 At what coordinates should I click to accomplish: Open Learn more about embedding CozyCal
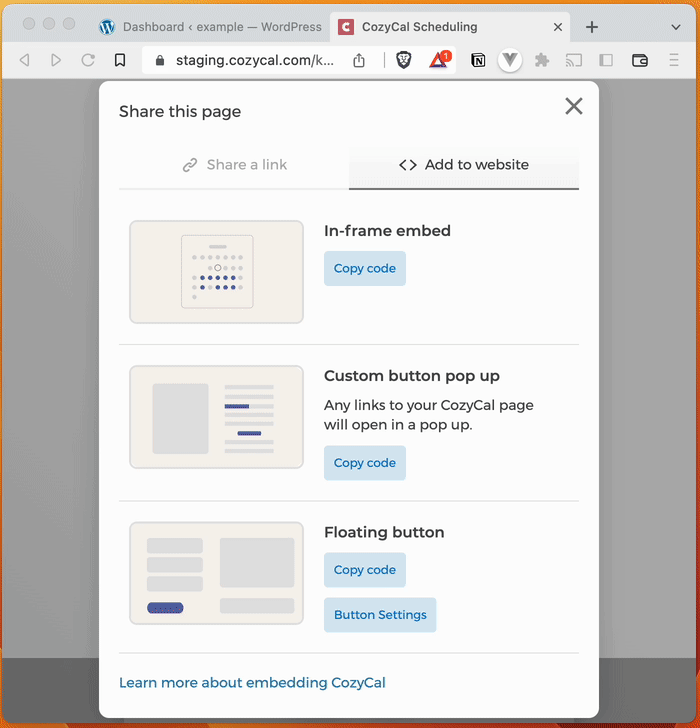(252, 682)
